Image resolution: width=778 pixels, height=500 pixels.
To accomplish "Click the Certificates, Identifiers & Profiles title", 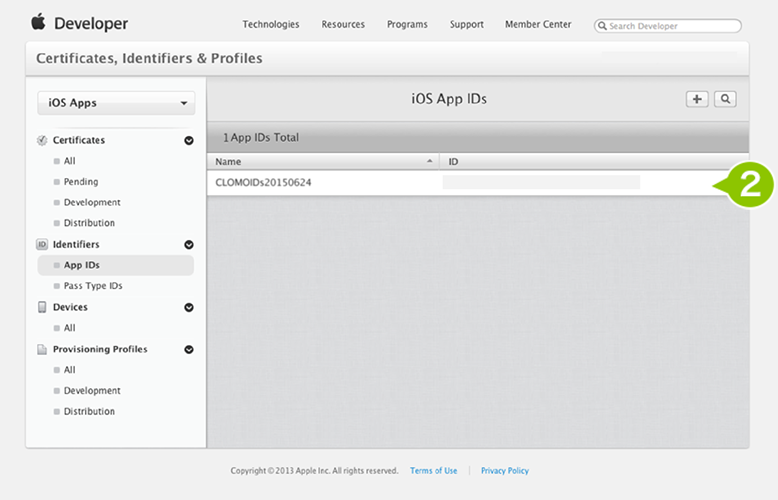I will coord(149,59).
